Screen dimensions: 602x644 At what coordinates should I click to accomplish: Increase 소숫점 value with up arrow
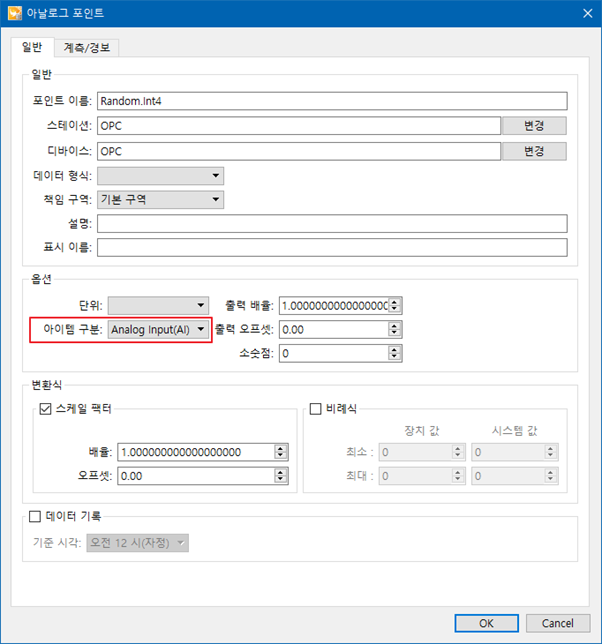(395, 350)
